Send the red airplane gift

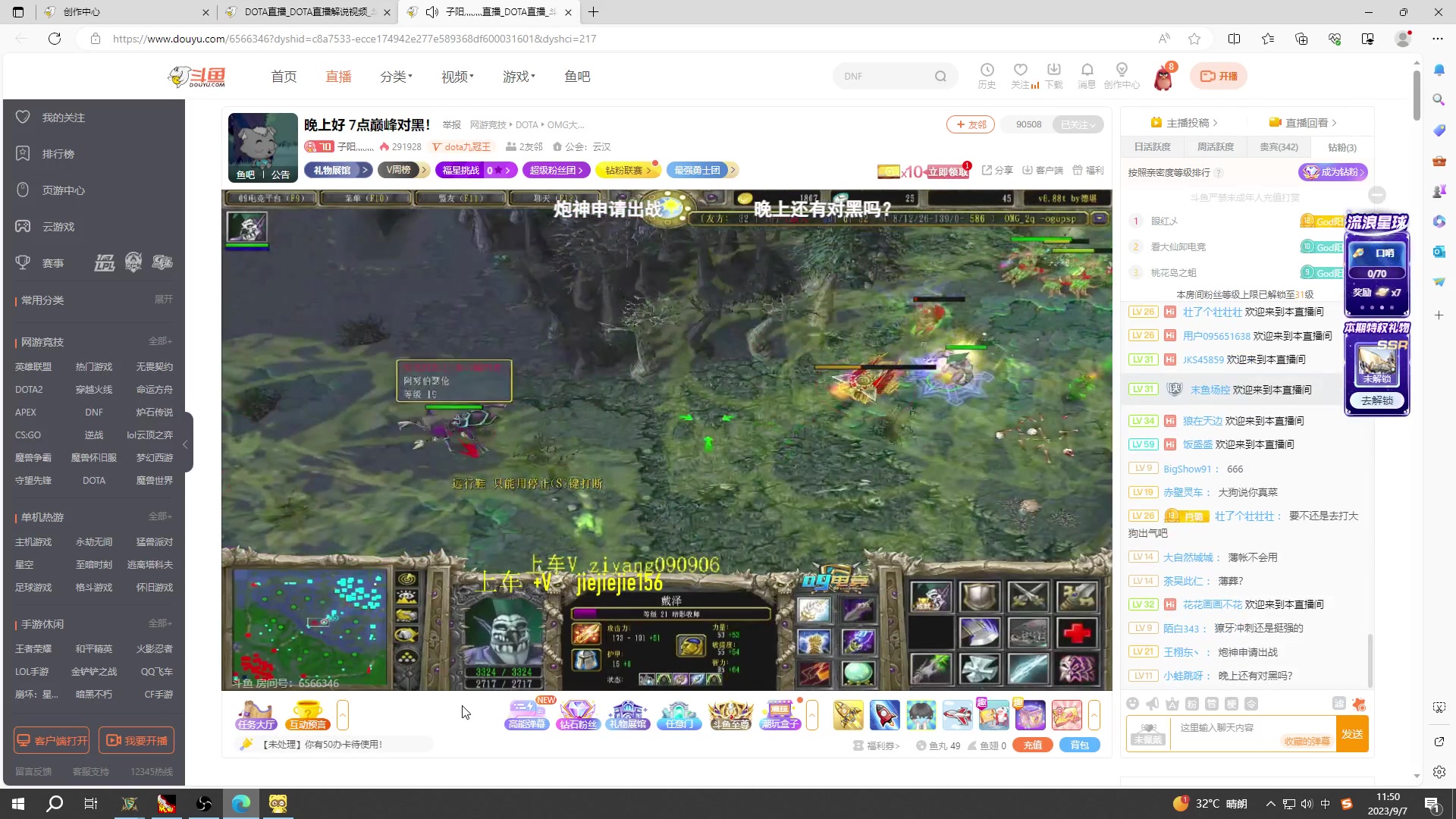tap(957, 715)
